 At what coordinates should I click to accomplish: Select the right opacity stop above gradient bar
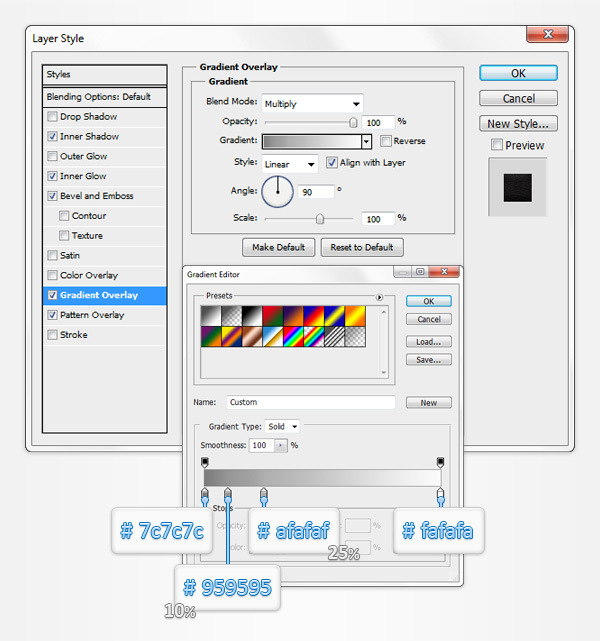coord(440,462)
